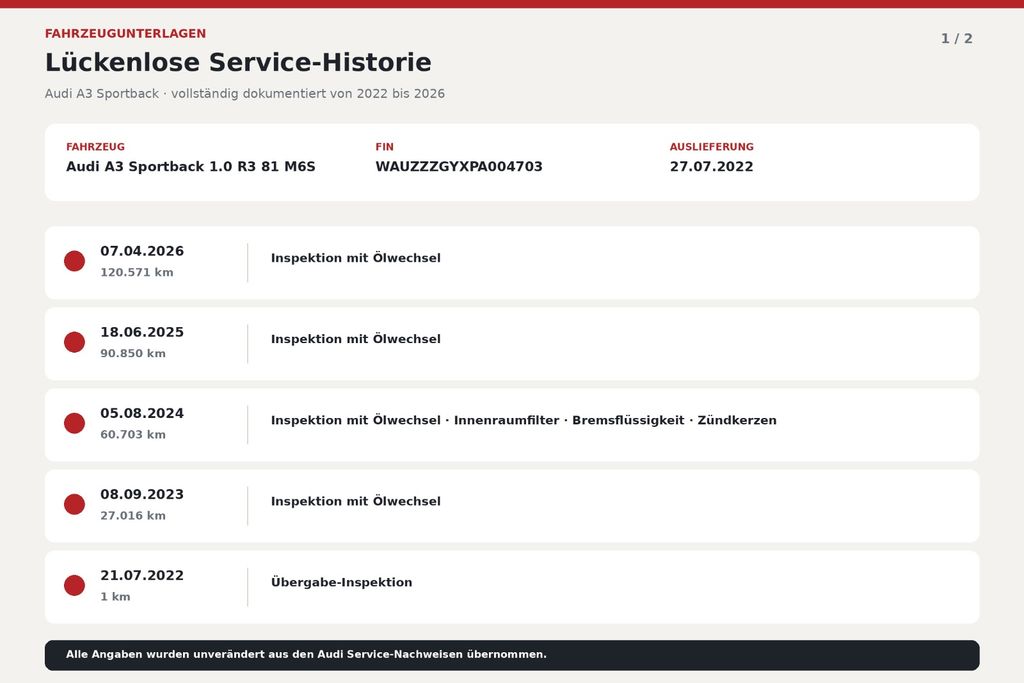Click the red dot for the 07.04.2026 service entry
This screenshot has height=683, width=1024.
[74, 261]
